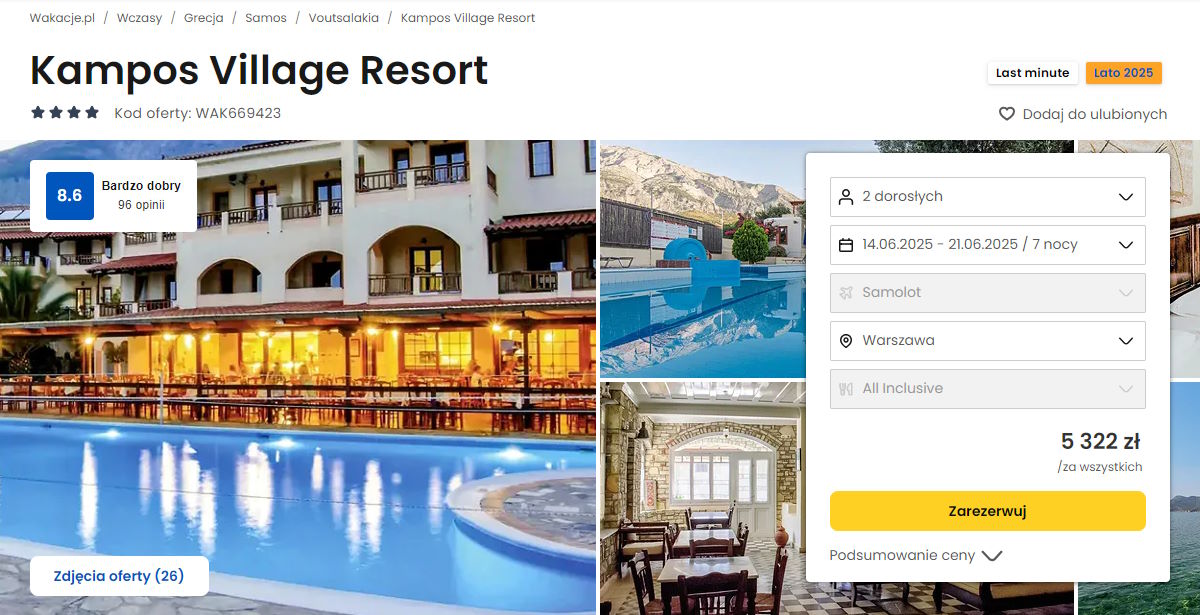This screenshot has height=615, width=1200.
Task: Click the location pin icon beside Warszawa
Action: pyautogui.click(x=846, y=341)
